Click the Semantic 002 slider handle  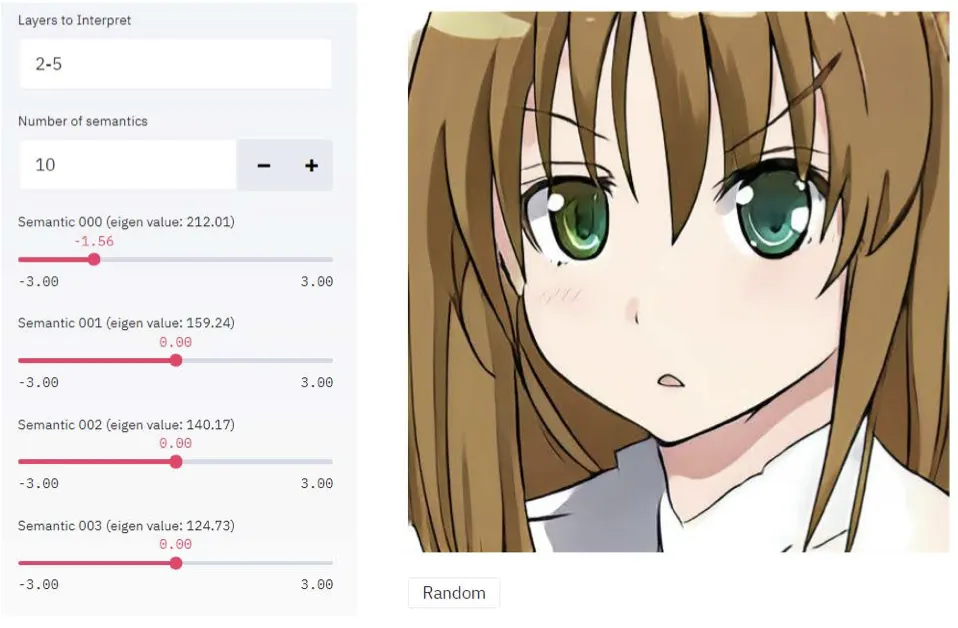coord(176,462)
